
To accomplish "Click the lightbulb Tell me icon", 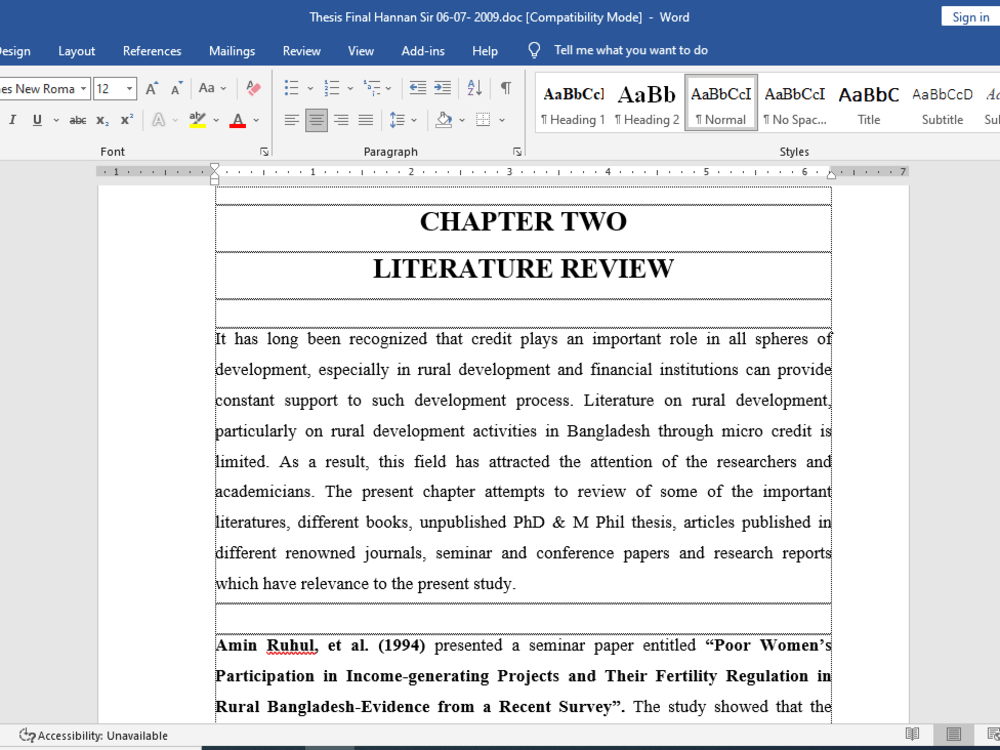I will [534, 50].
